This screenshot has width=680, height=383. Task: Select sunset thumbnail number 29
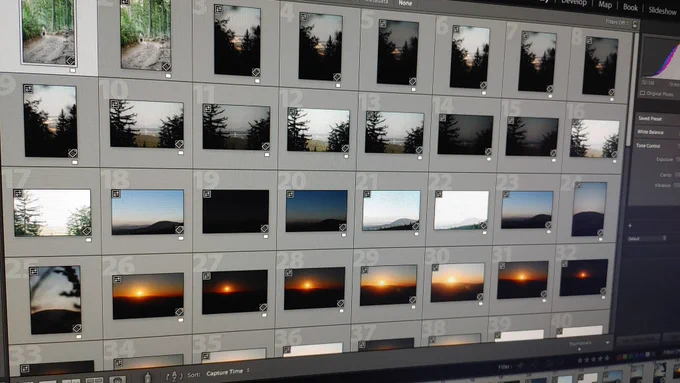[388, 285]
